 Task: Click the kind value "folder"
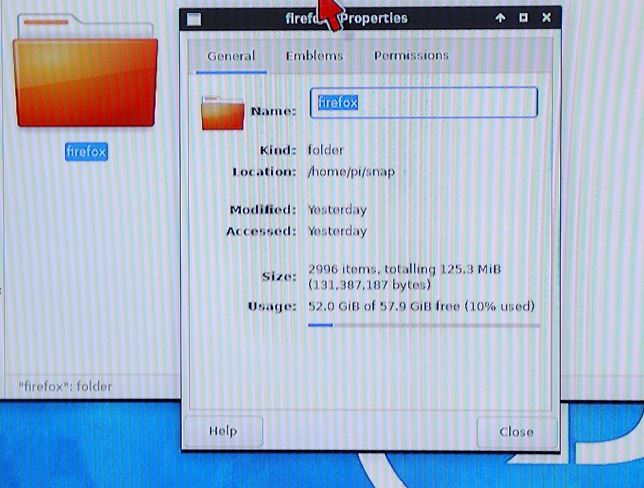point(326,150)
